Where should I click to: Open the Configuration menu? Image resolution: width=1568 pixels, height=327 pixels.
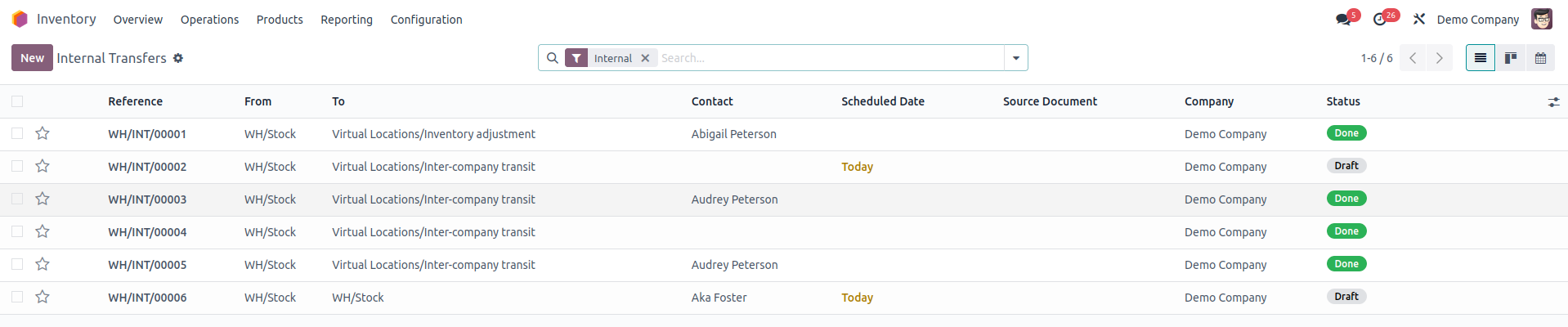click(x=426, y=20)
